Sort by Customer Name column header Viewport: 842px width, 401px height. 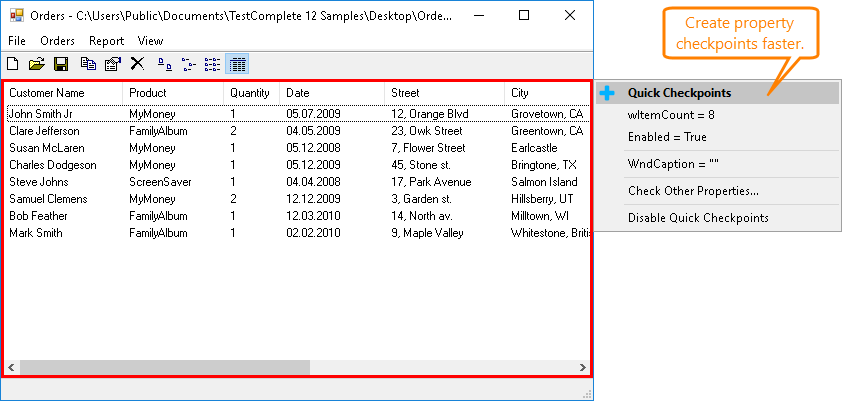63,93
